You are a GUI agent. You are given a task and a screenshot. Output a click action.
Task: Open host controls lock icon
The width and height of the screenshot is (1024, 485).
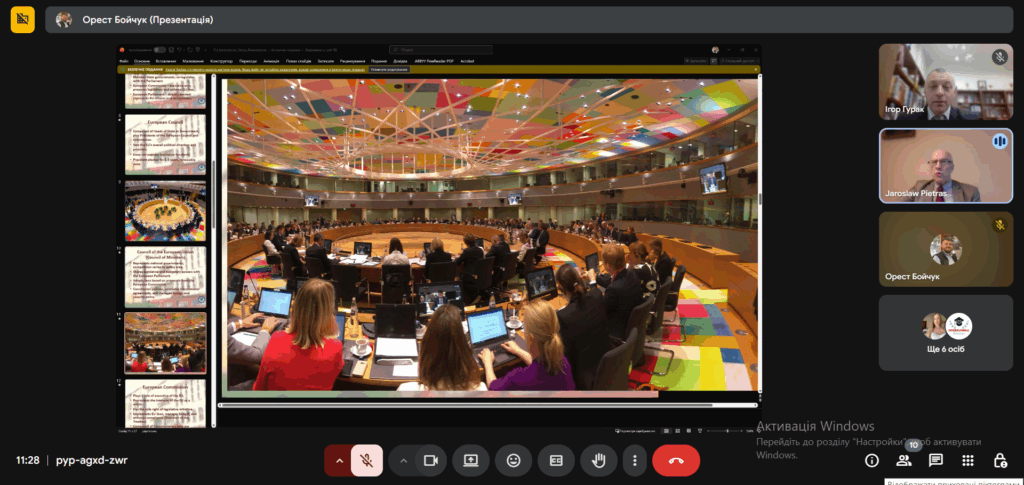point(1000,460)
